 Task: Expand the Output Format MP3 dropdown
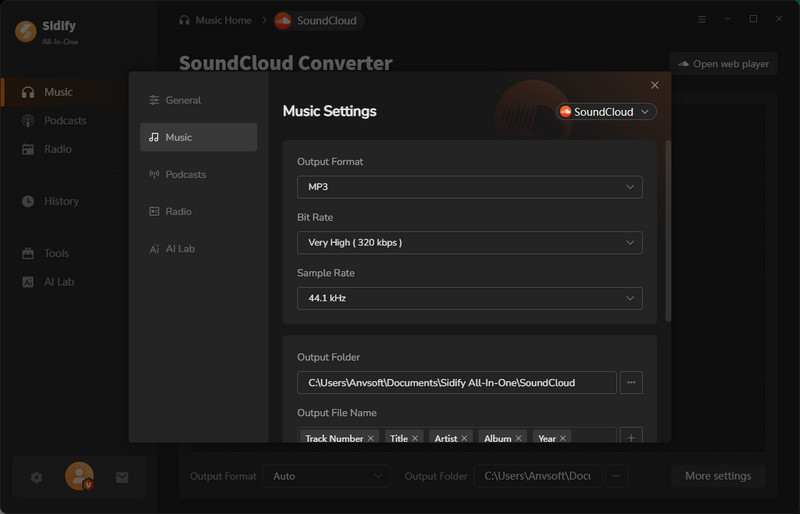469,187
